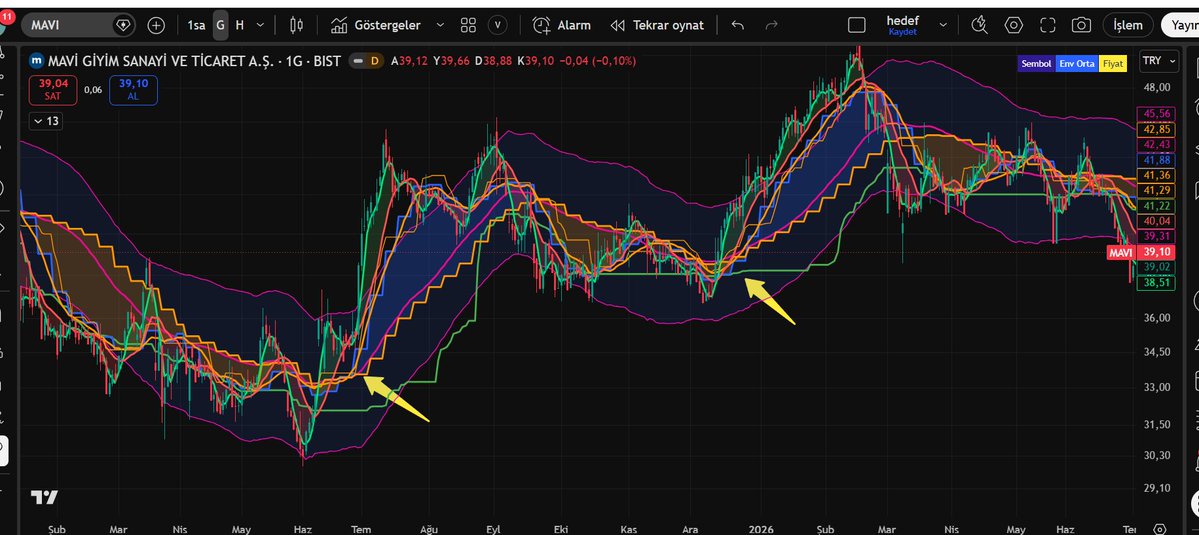Click the Eyl label on time axis
The image size is (1199, 535).
(x=494, y=529)
